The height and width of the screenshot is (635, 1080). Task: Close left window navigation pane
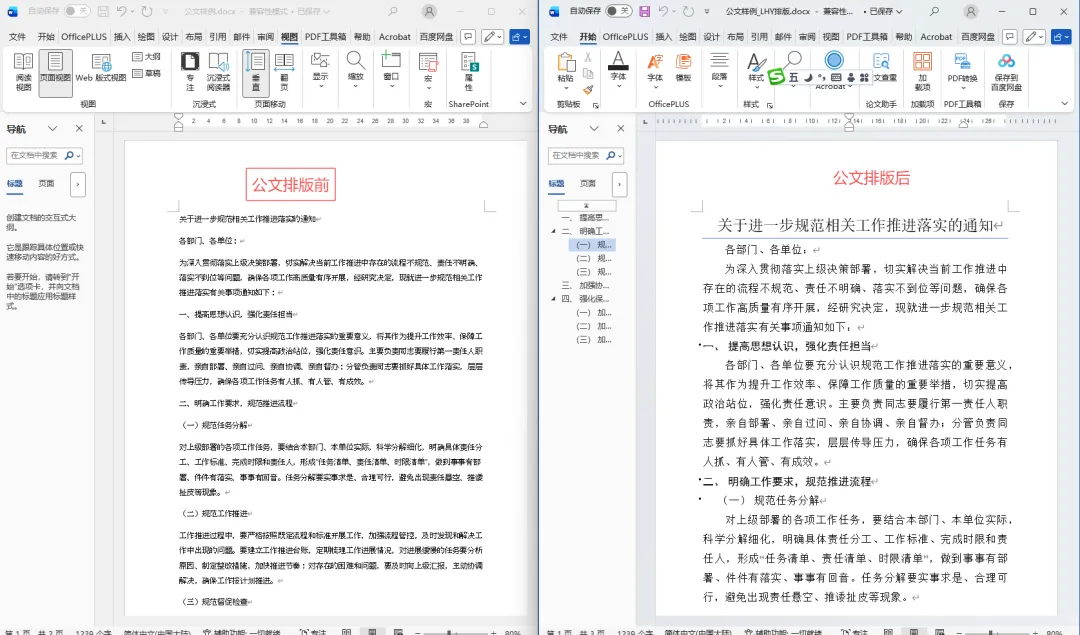(79, 129)
